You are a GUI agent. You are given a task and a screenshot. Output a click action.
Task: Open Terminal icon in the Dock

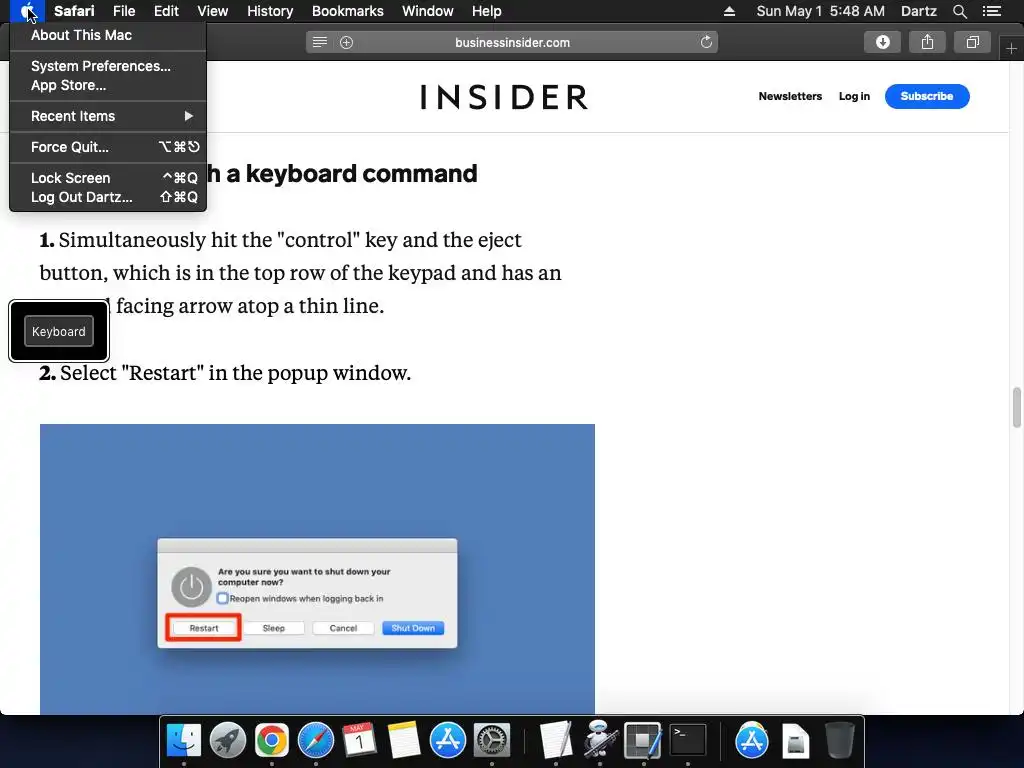[688, 741]
